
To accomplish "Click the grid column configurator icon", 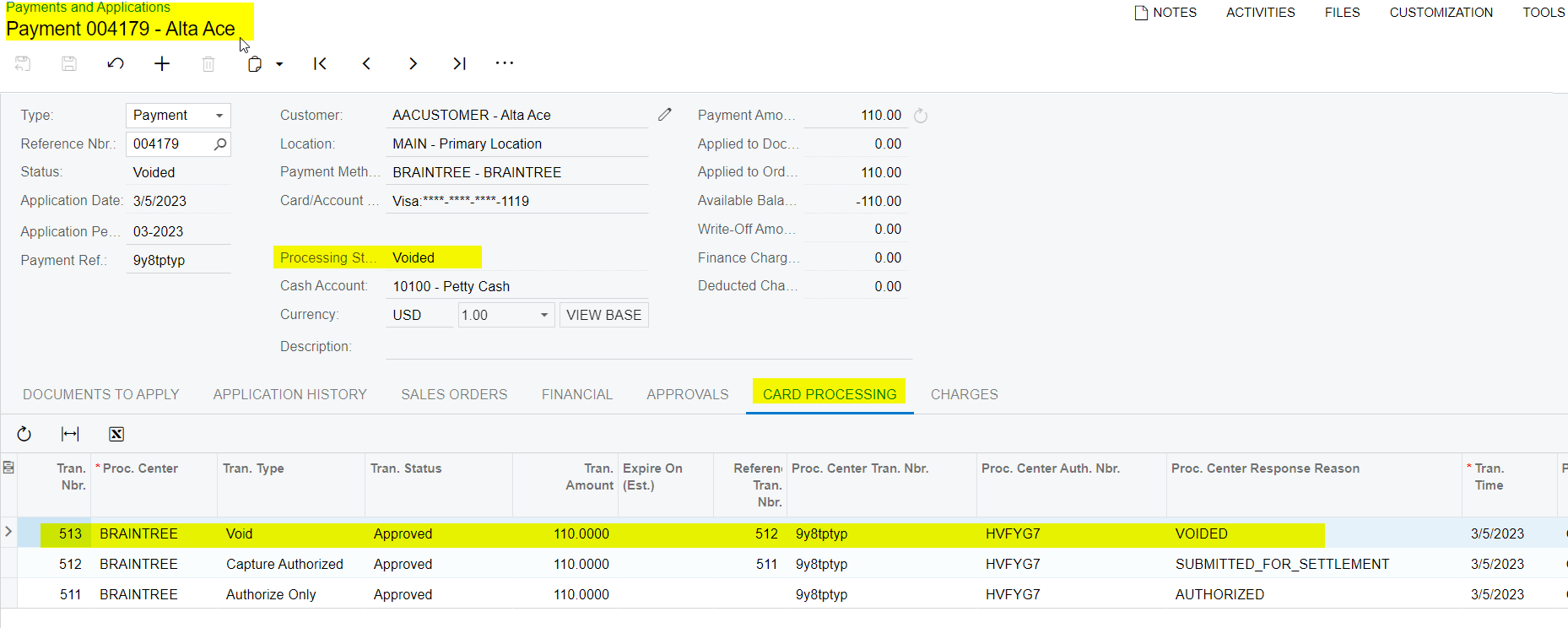I will (x=8, y=468).
